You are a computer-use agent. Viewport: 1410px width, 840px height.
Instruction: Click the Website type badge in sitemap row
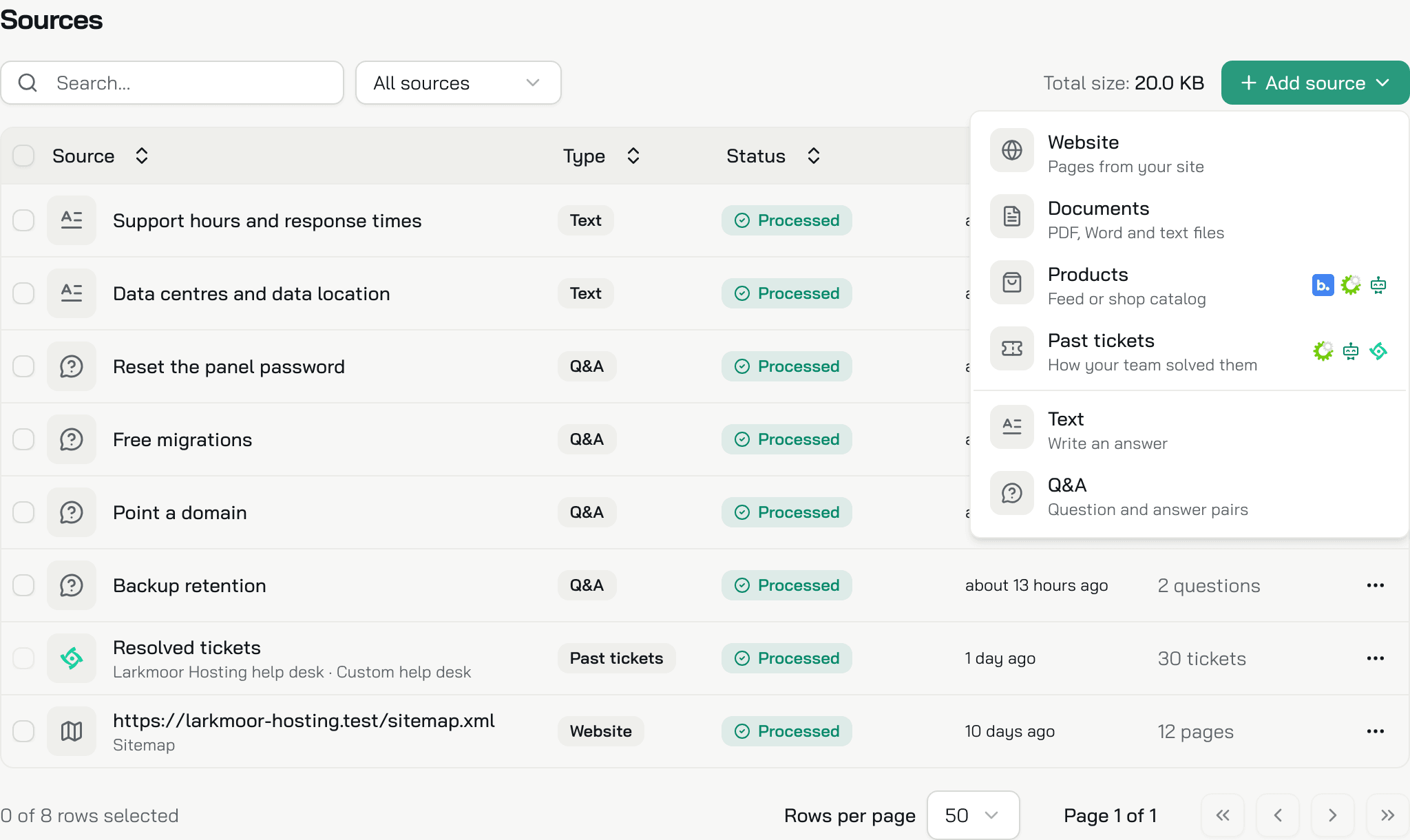point(600,731)
